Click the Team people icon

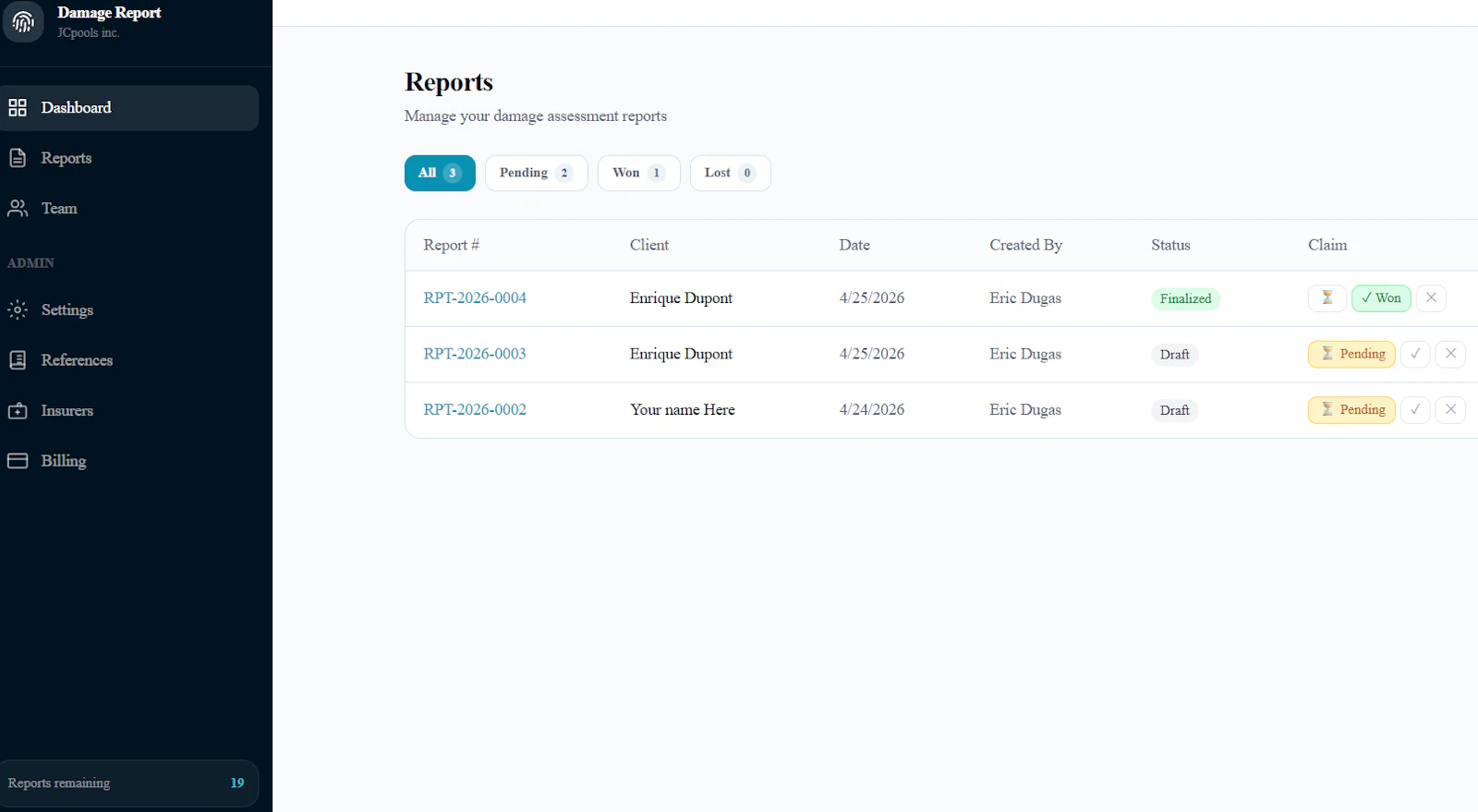tap(18, 209)
